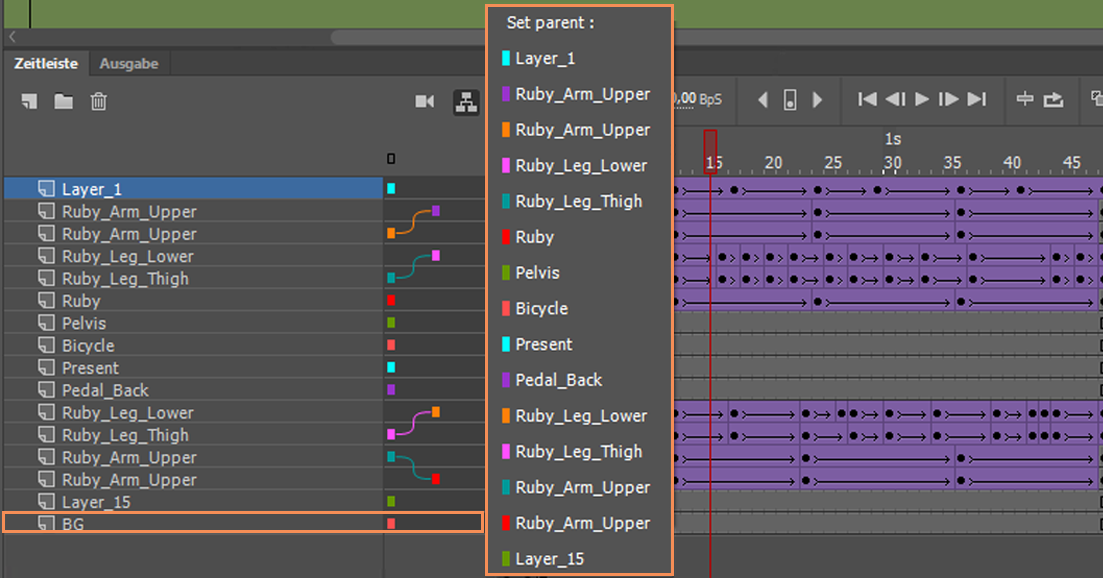The height and width of the screenshot is (578, 1103).
Task: Delete layer with trash icon
Action: click(98, 101)
